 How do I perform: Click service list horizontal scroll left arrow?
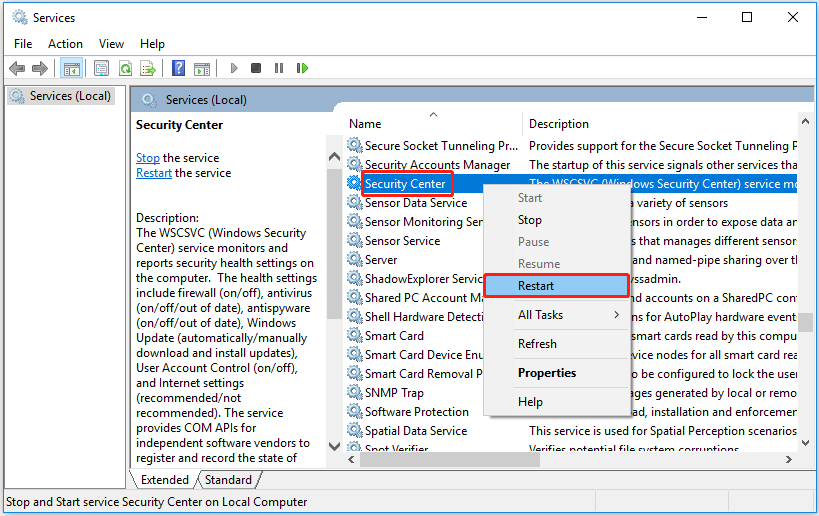point(352,460)
